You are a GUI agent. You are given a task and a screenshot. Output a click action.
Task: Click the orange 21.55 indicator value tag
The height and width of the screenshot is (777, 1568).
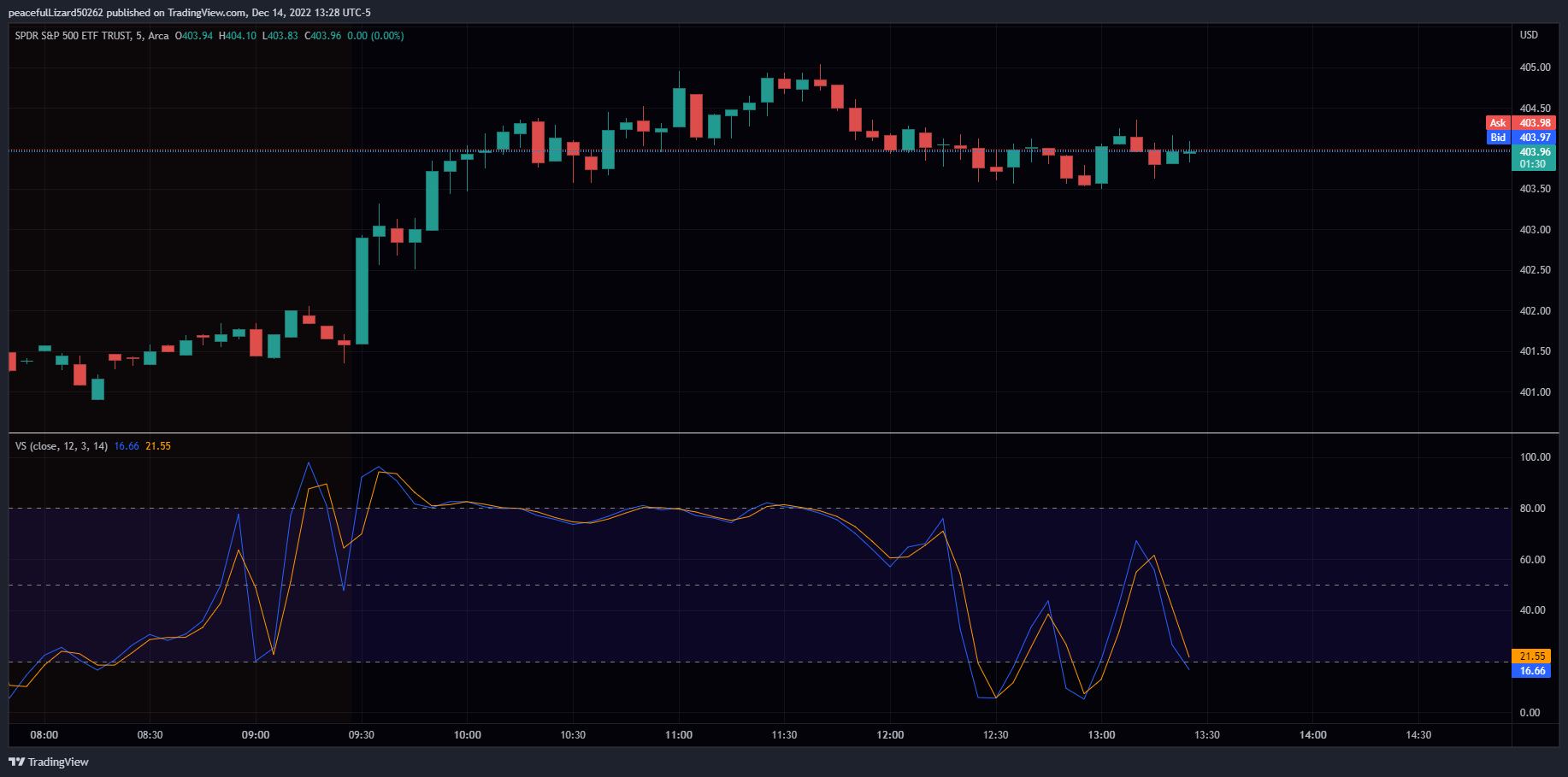(x=1532, y=656)
